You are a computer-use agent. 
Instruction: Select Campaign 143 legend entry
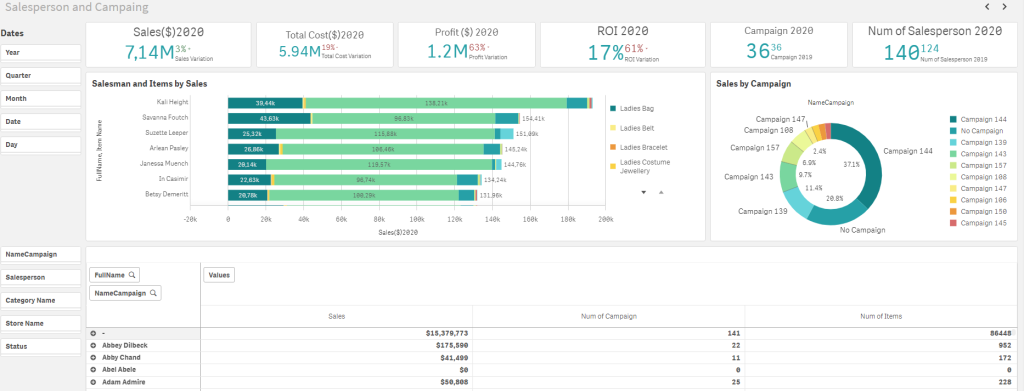click(x=978, y=154)
